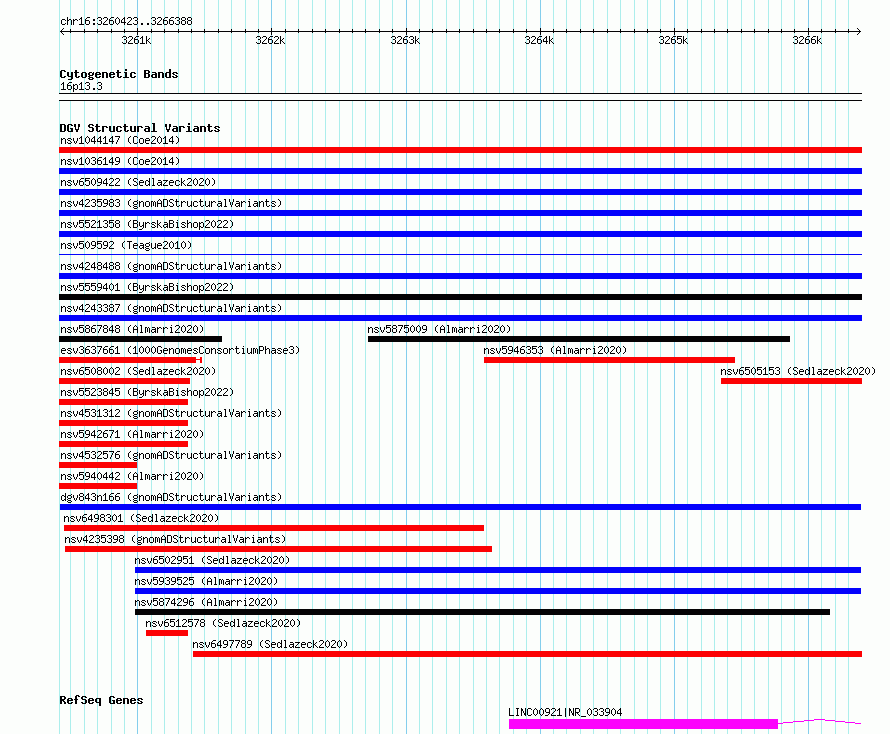Viewport: 890px width, 734px height.
Task: Click the RefSeq Genes track title
Action: coord(101,700)
